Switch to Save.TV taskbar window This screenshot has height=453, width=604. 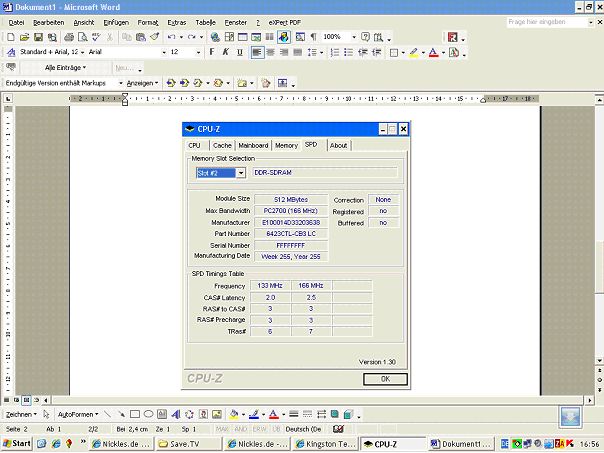pos(189,444)
